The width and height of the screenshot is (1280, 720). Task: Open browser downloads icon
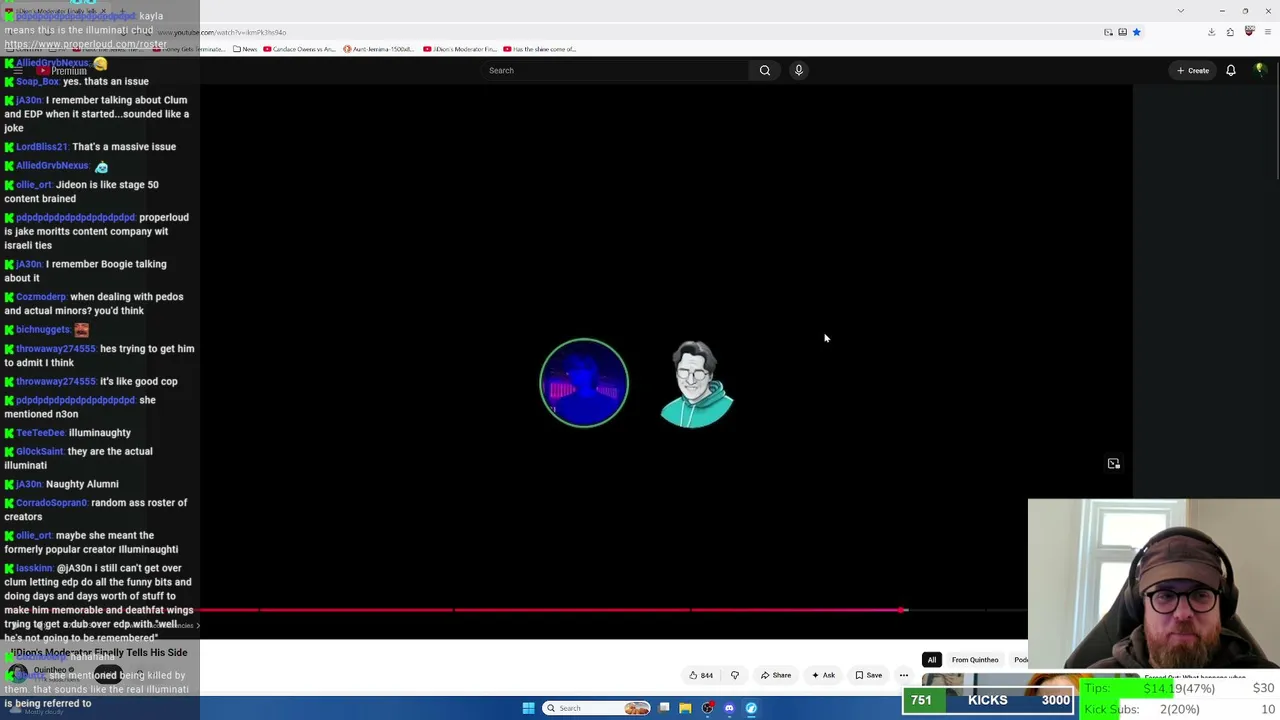pos(1211,32)
